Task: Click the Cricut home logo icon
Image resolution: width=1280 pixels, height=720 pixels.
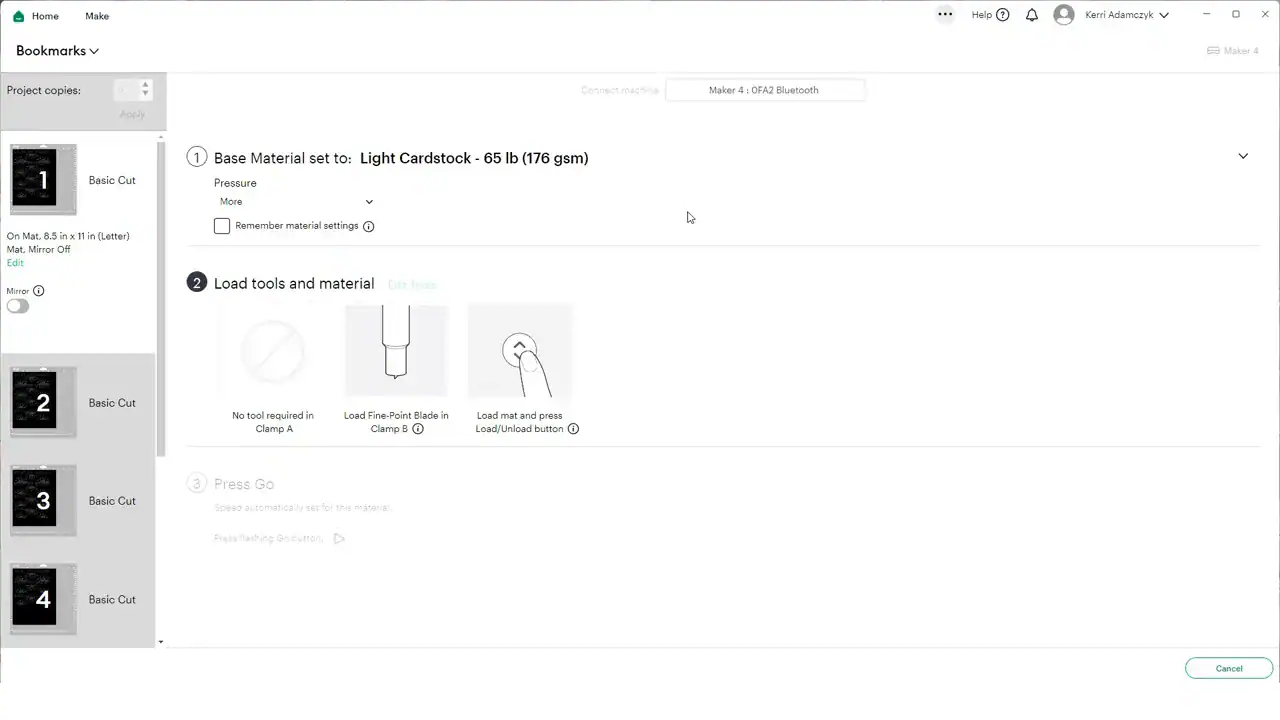Action: [x=18, y=16]
